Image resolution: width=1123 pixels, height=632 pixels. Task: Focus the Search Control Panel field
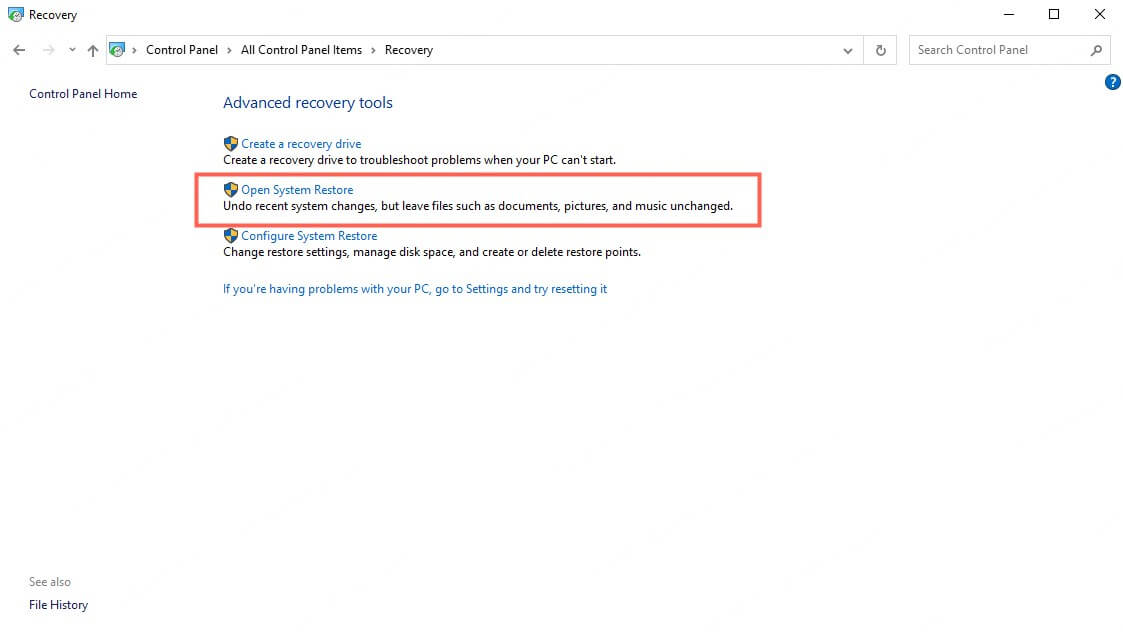pyautogui.click(x=995, y=50)
